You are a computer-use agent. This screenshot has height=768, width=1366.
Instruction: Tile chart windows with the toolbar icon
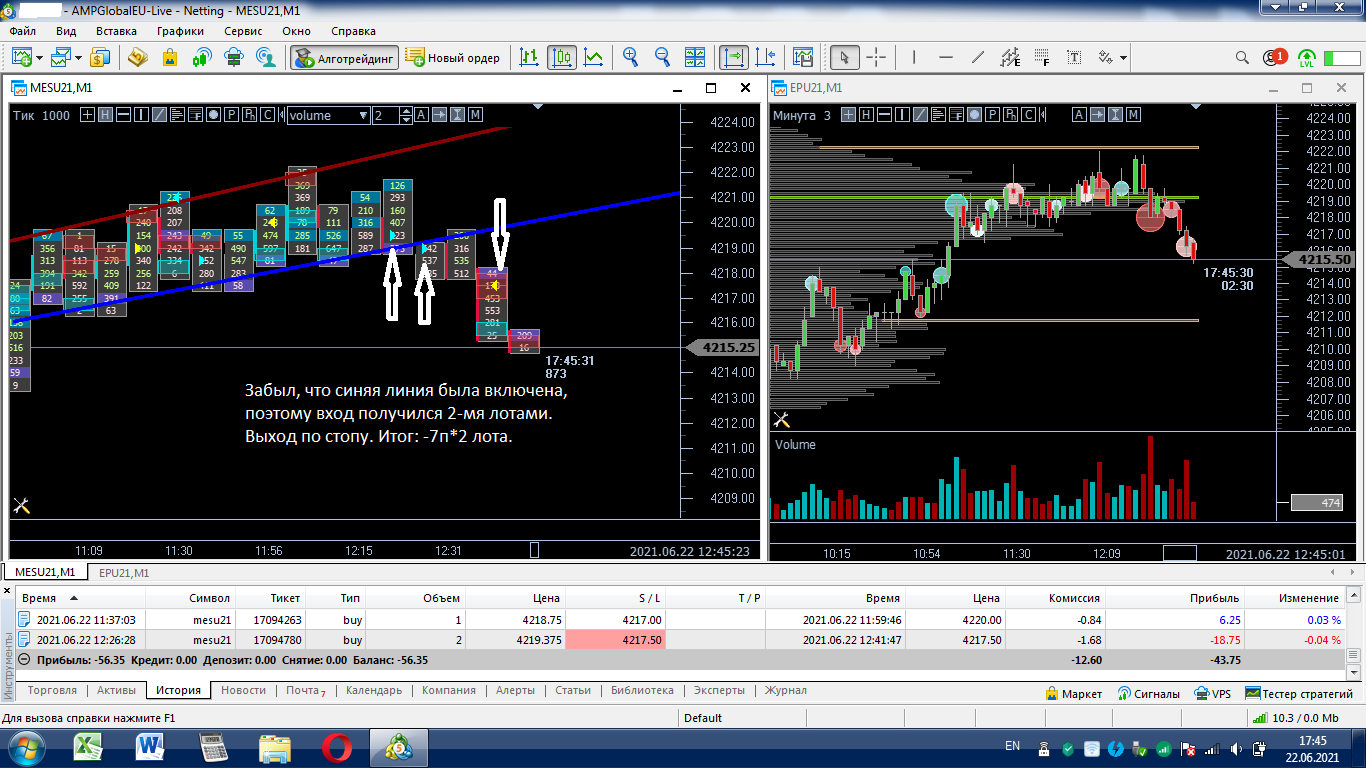[695, 57]
